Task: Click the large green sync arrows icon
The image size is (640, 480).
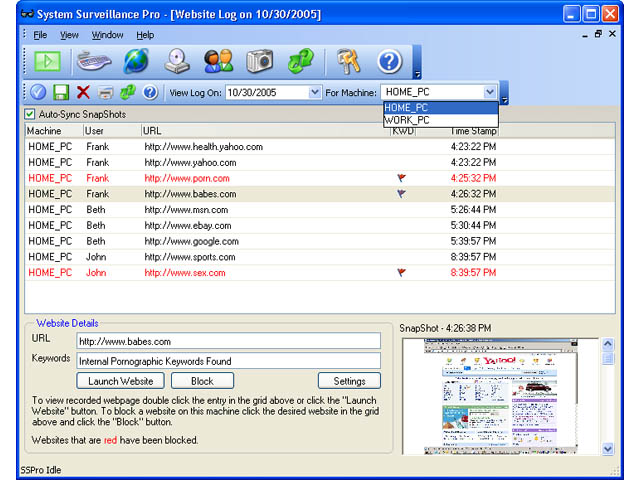Action: (301, 61)
